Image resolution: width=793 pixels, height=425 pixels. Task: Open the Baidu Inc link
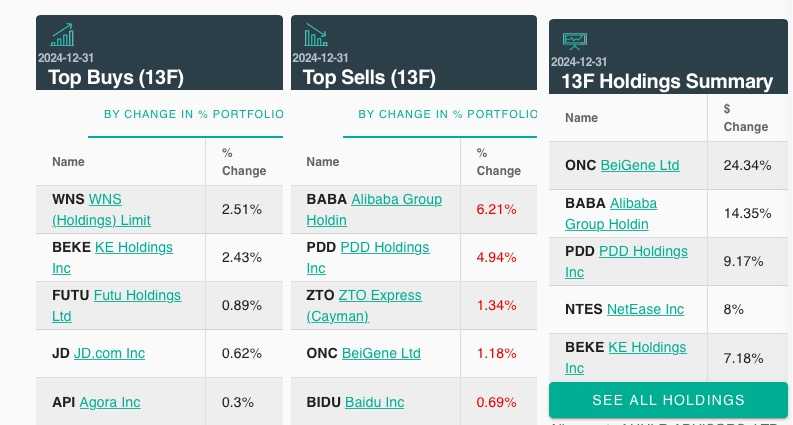(x=374, y=402)
